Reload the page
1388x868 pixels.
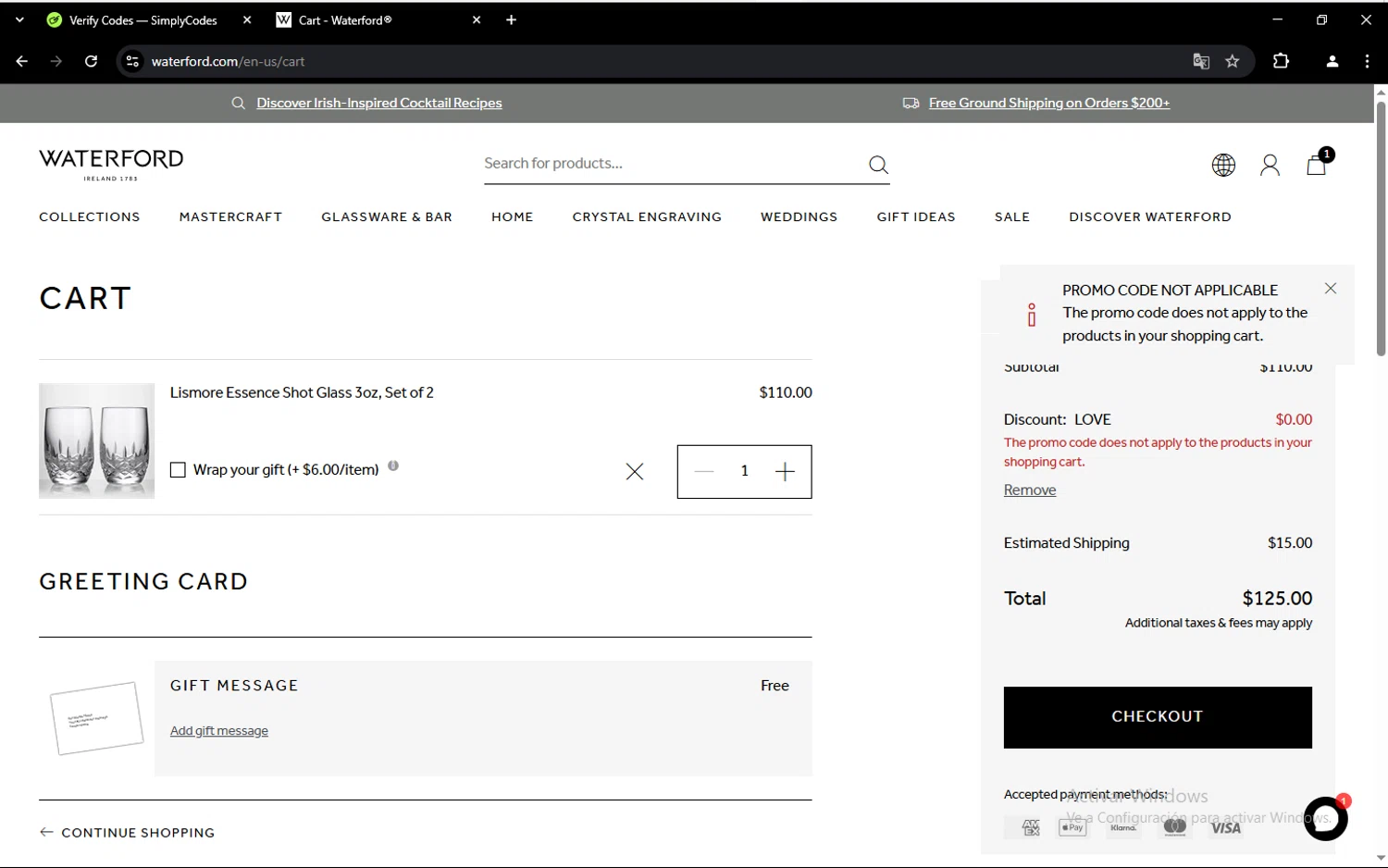[91, 61]
